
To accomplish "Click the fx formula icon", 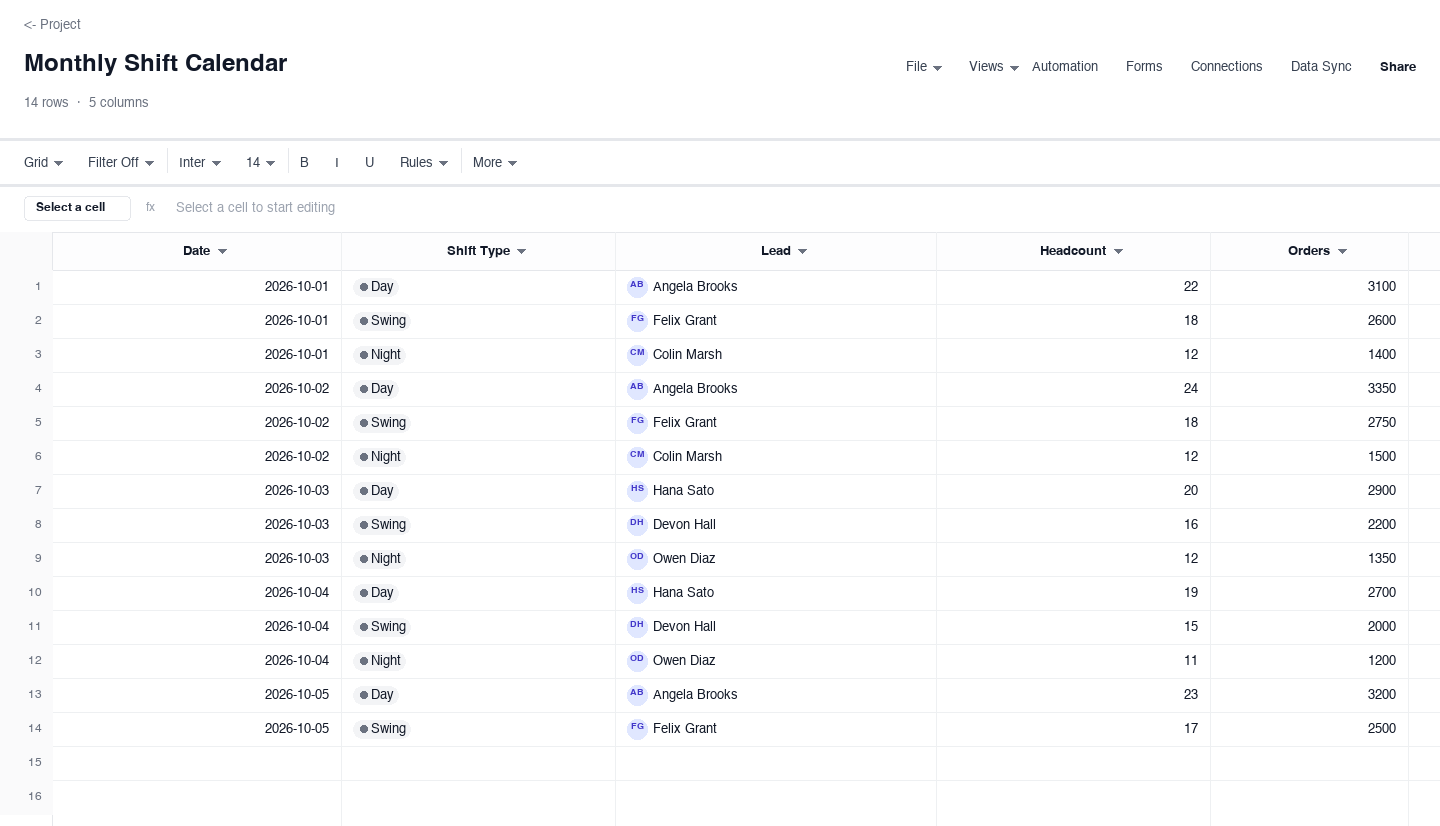I will (x=150, y=207).
